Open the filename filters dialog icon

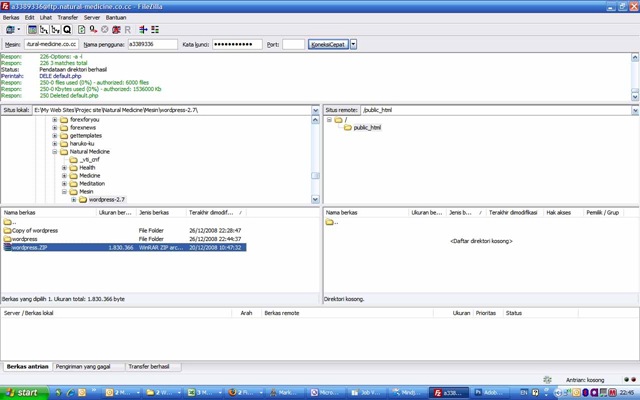click(143, 29)
